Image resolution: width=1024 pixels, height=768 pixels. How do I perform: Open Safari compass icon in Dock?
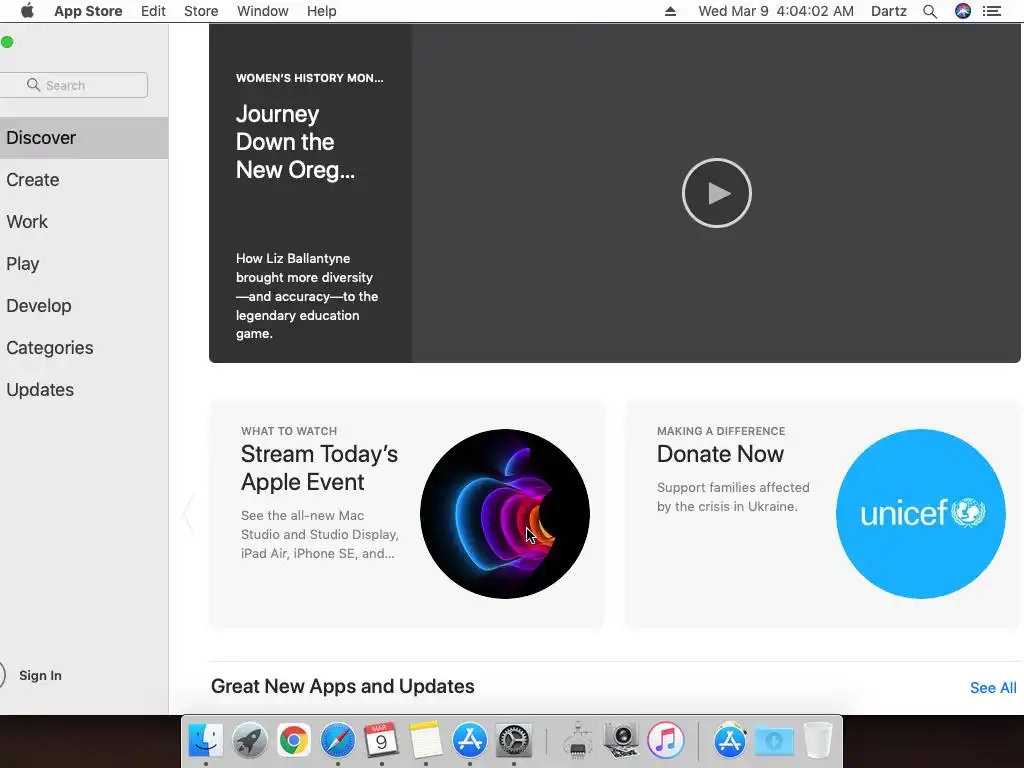[x=338, y=740]
